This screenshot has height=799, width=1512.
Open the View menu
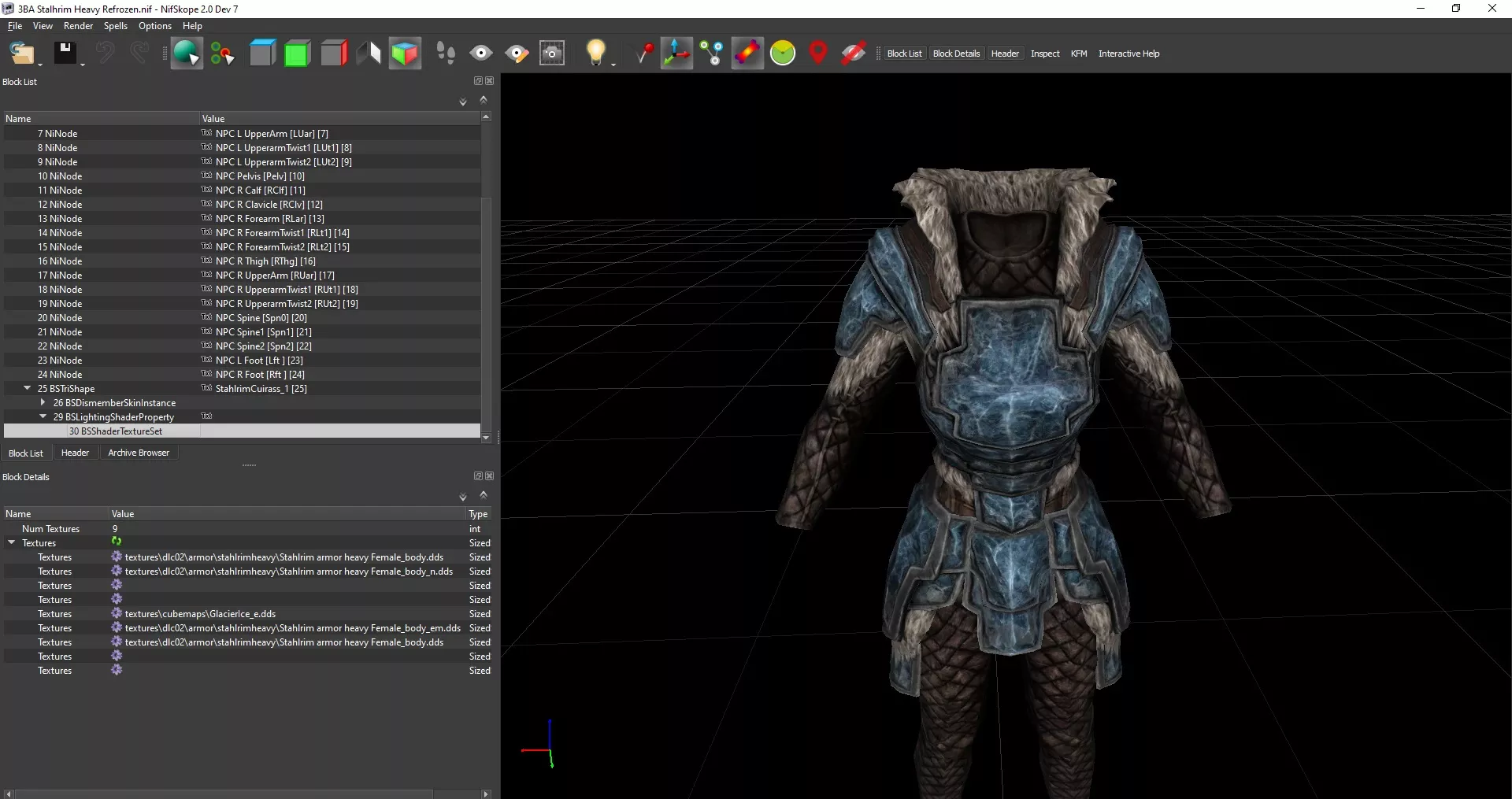[43, 26]
